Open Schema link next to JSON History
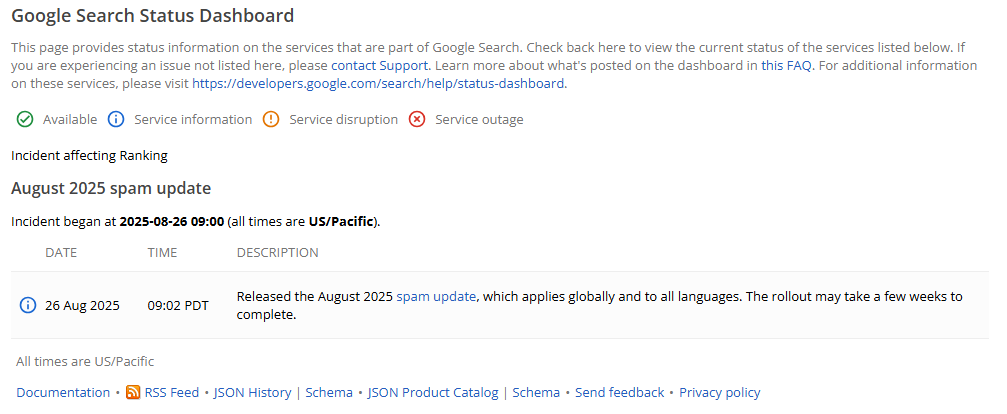 coord(329,392)
